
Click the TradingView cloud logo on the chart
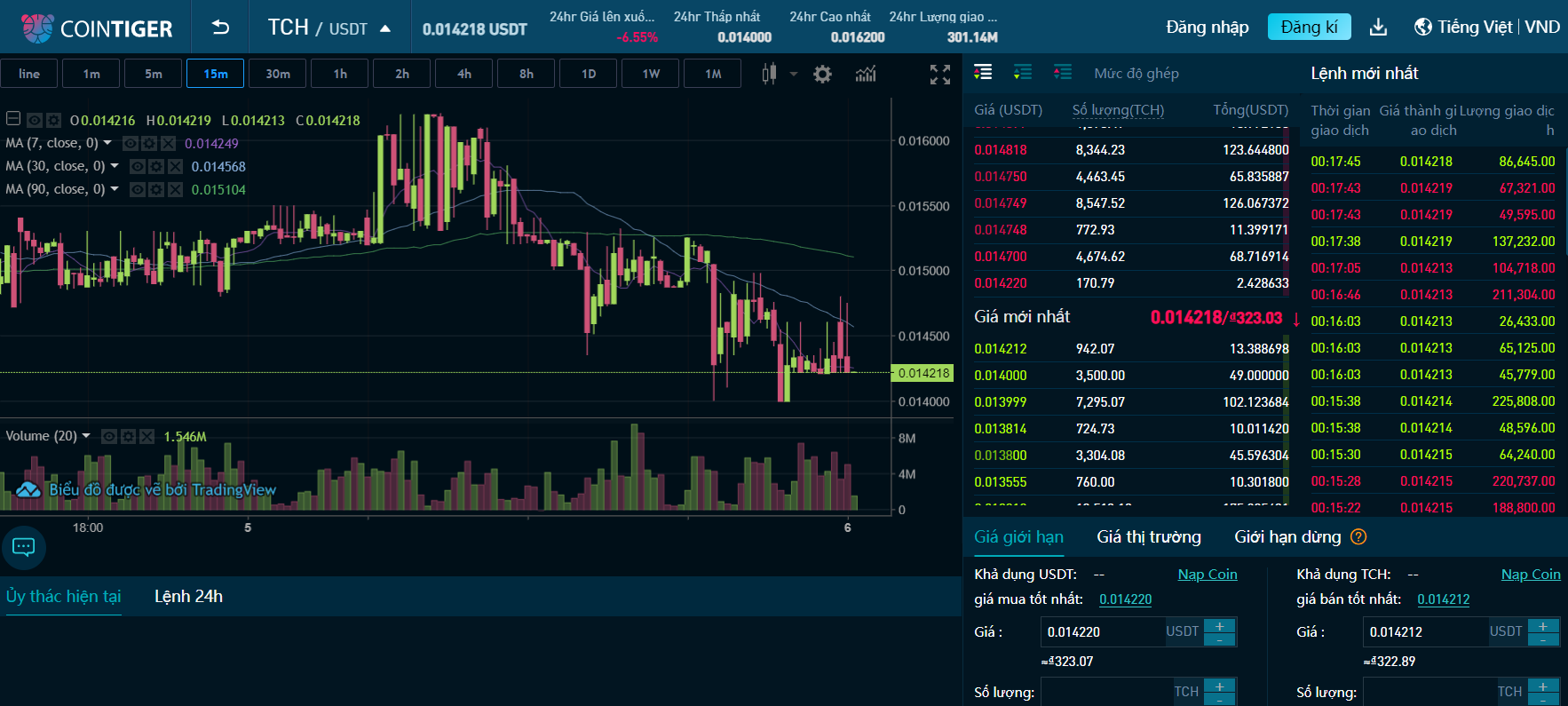coord(28,489)
